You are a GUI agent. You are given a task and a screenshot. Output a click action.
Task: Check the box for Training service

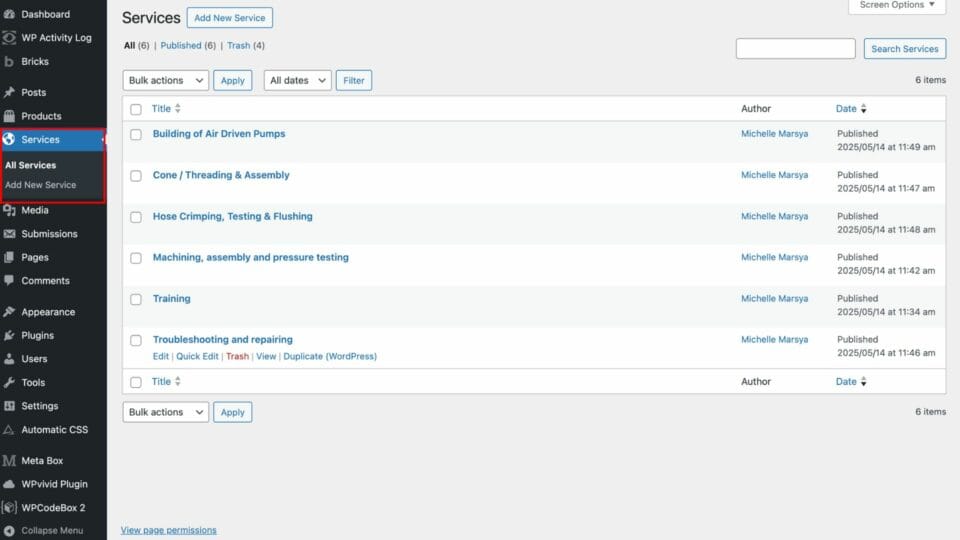(x=136, y=299)
